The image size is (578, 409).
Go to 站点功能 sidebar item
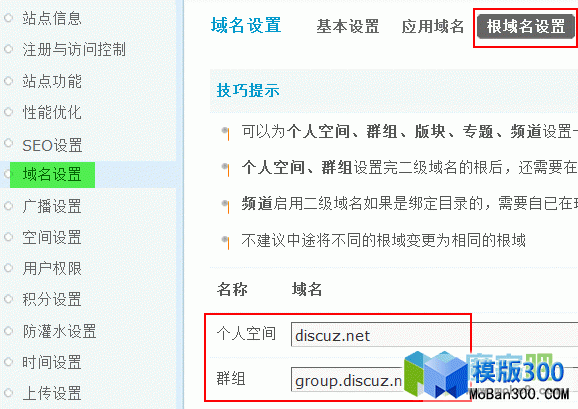tap(52, 81)
